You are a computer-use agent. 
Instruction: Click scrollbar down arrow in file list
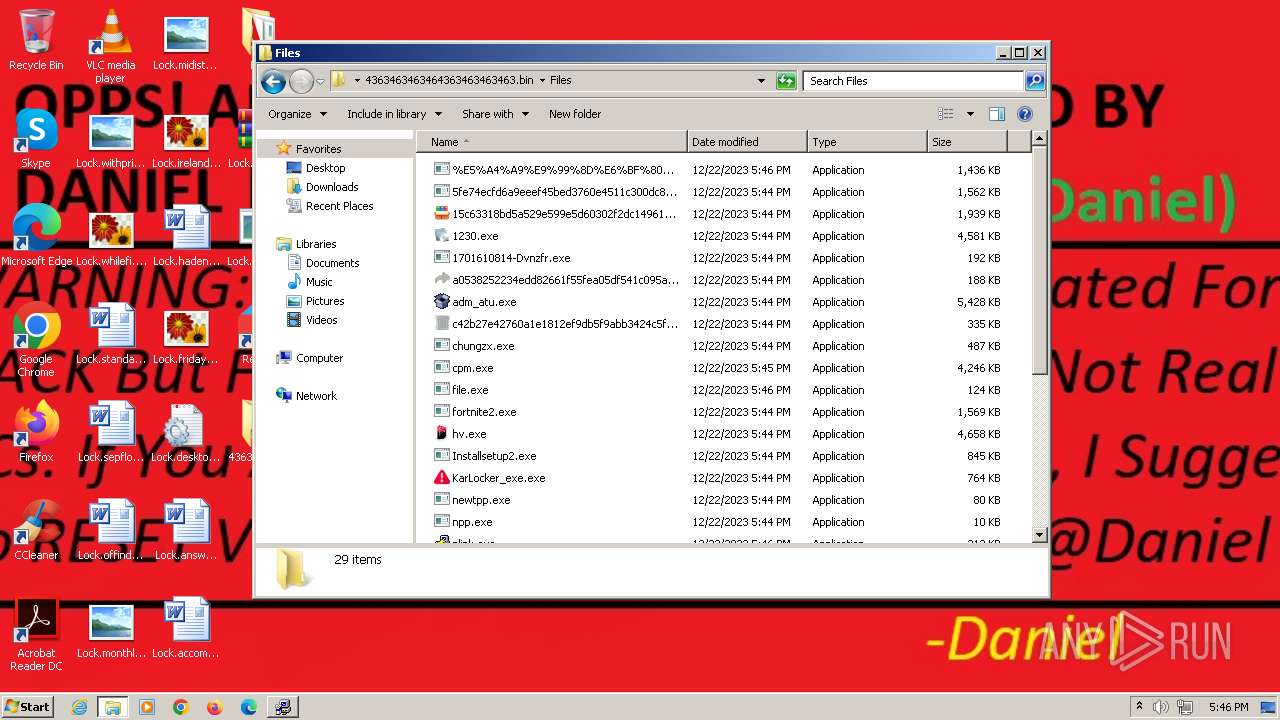[1039, 535]
